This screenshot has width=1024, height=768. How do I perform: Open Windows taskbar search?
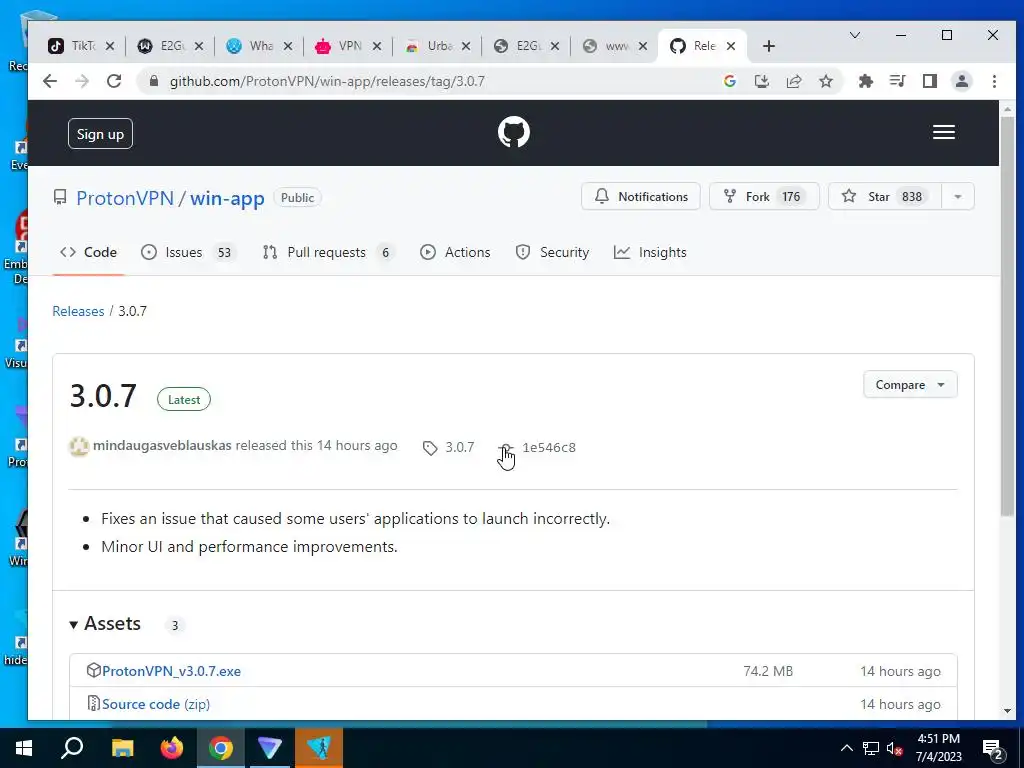point(72,748)
